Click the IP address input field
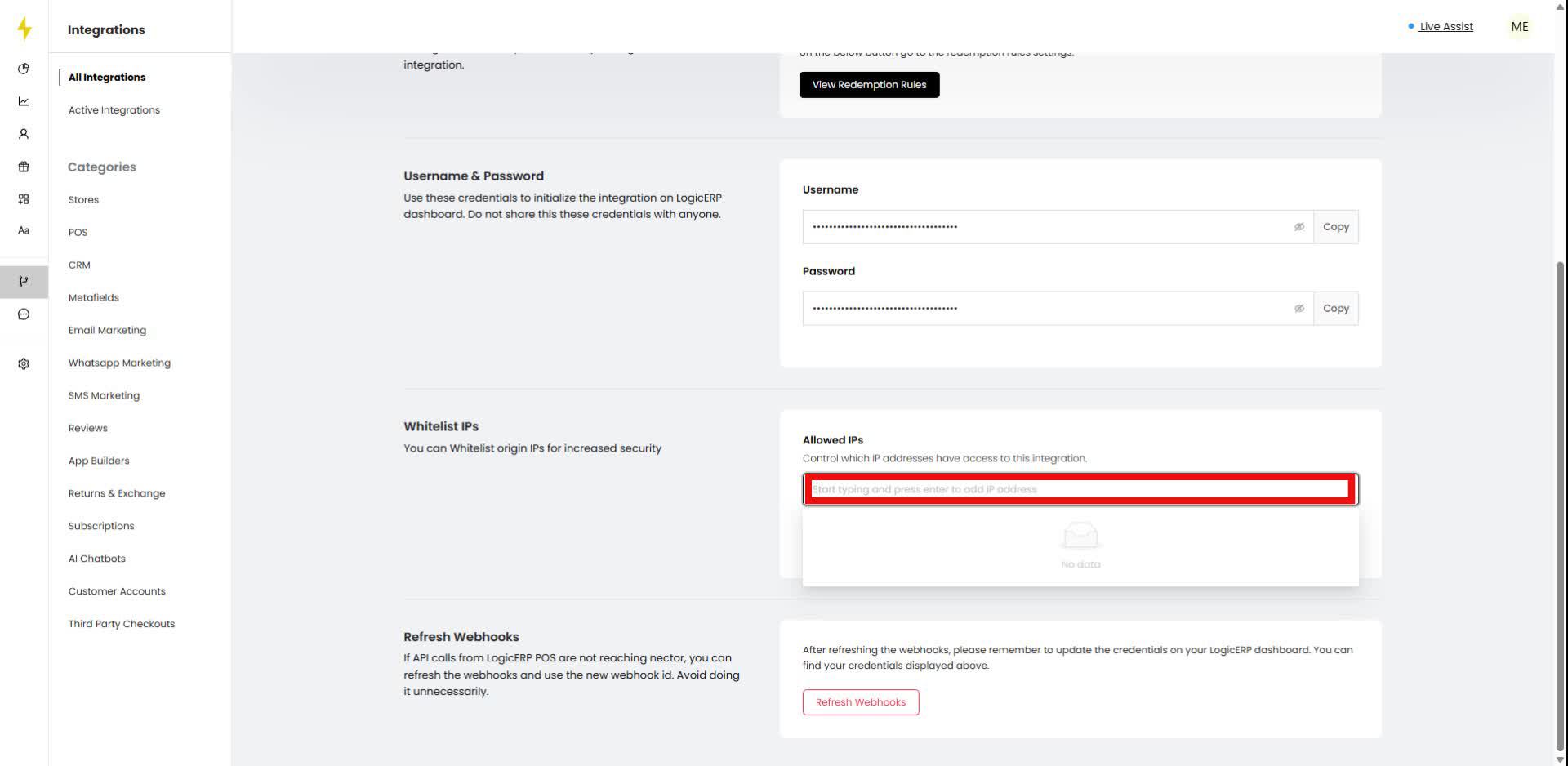The width and height of the screenshot is (1568, 766). click(x=1080, y=488)
